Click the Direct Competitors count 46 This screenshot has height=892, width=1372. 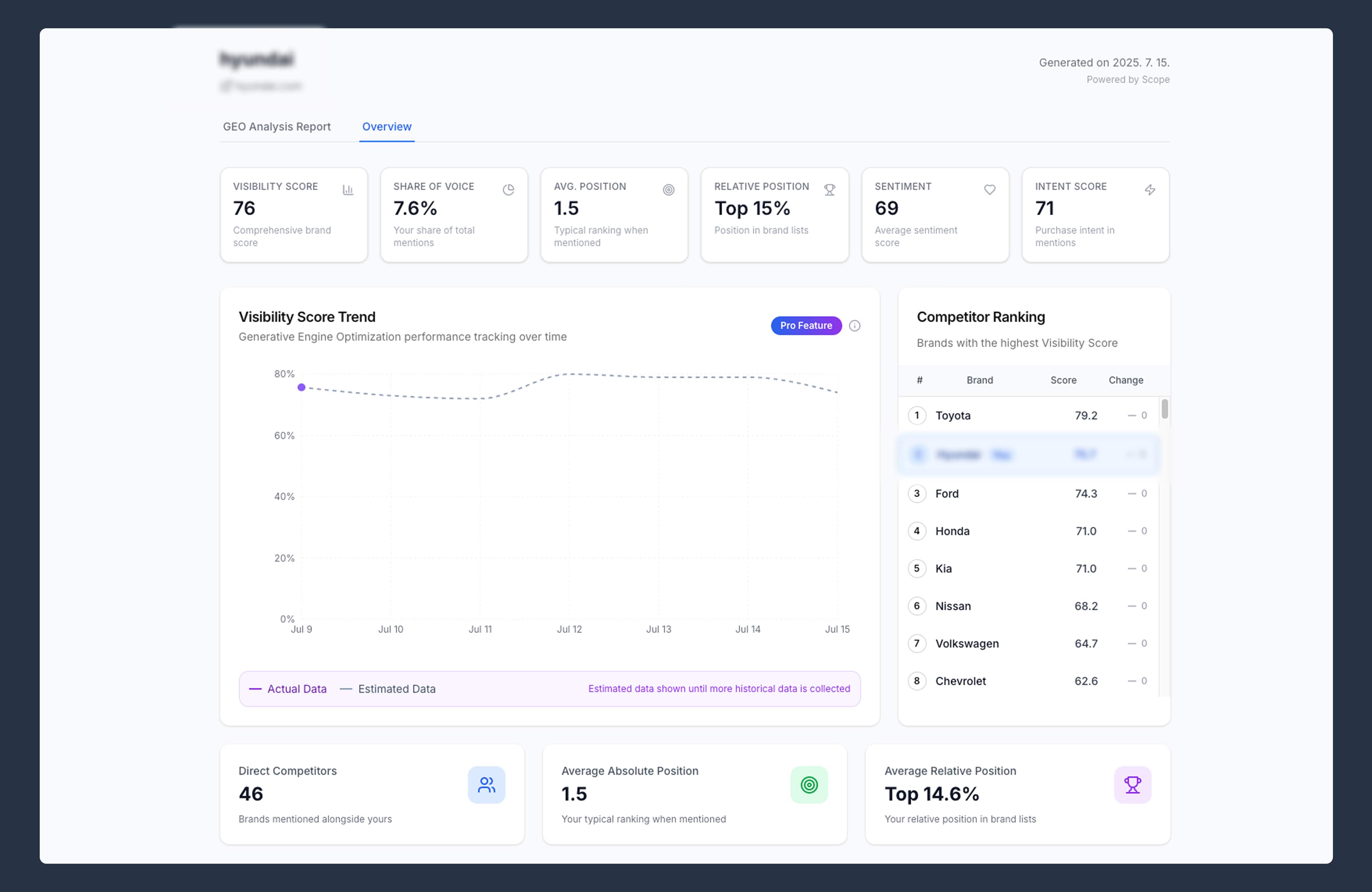point(251,794)
